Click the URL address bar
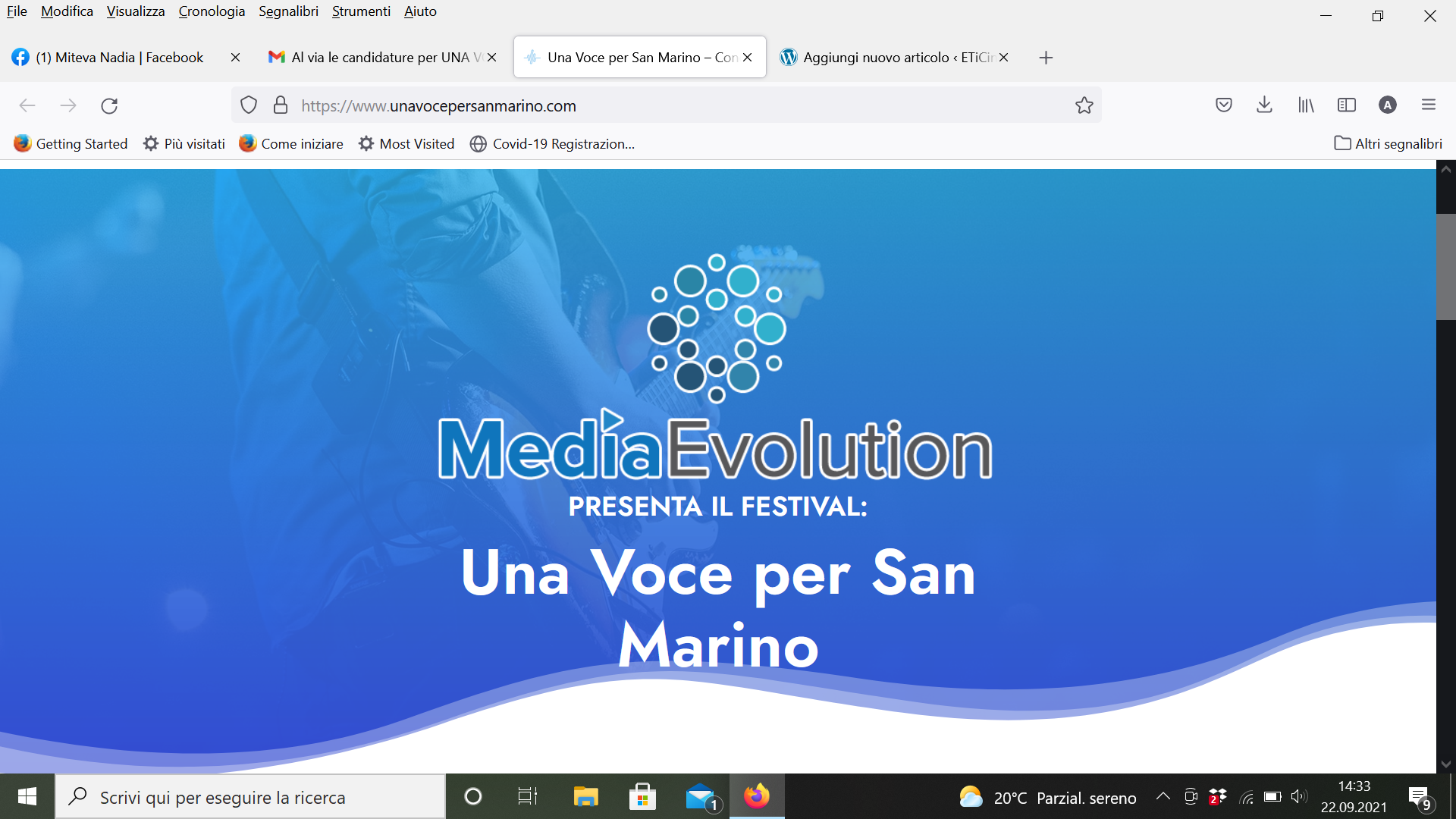 point(667,105)
